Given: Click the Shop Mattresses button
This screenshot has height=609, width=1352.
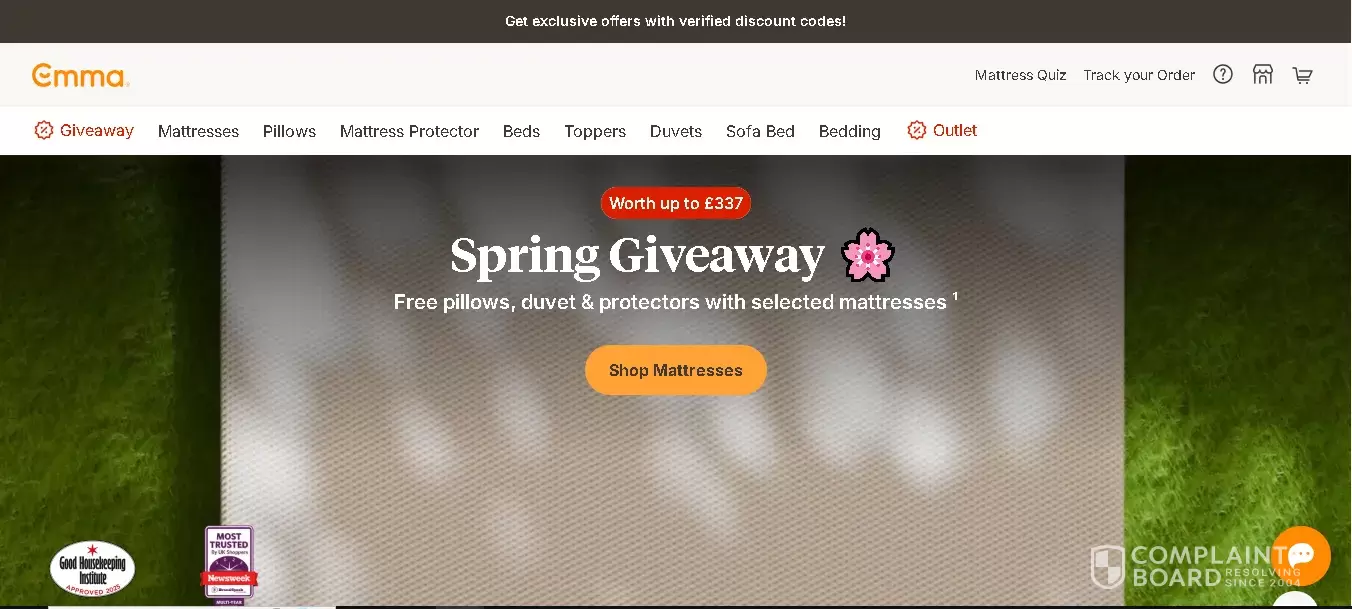Looking at the screenshot, I should click(676, 370).
